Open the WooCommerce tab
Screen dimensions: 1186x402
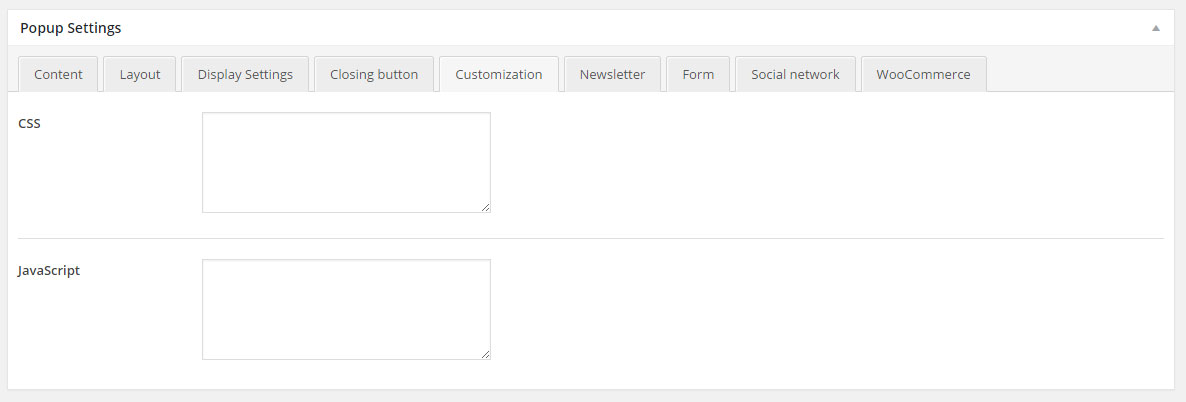(923, 74)
